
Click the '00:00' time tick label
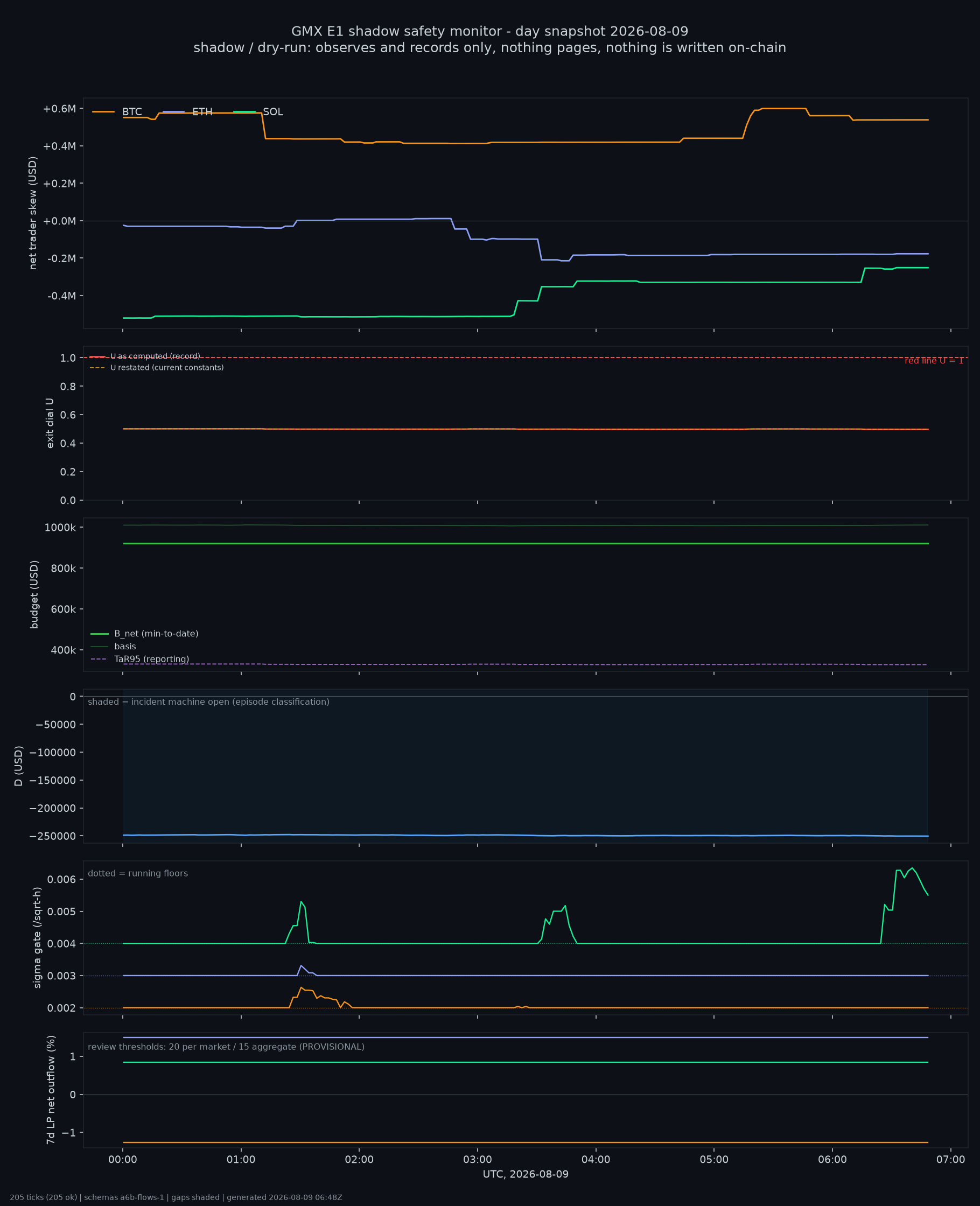point(123,1160)
